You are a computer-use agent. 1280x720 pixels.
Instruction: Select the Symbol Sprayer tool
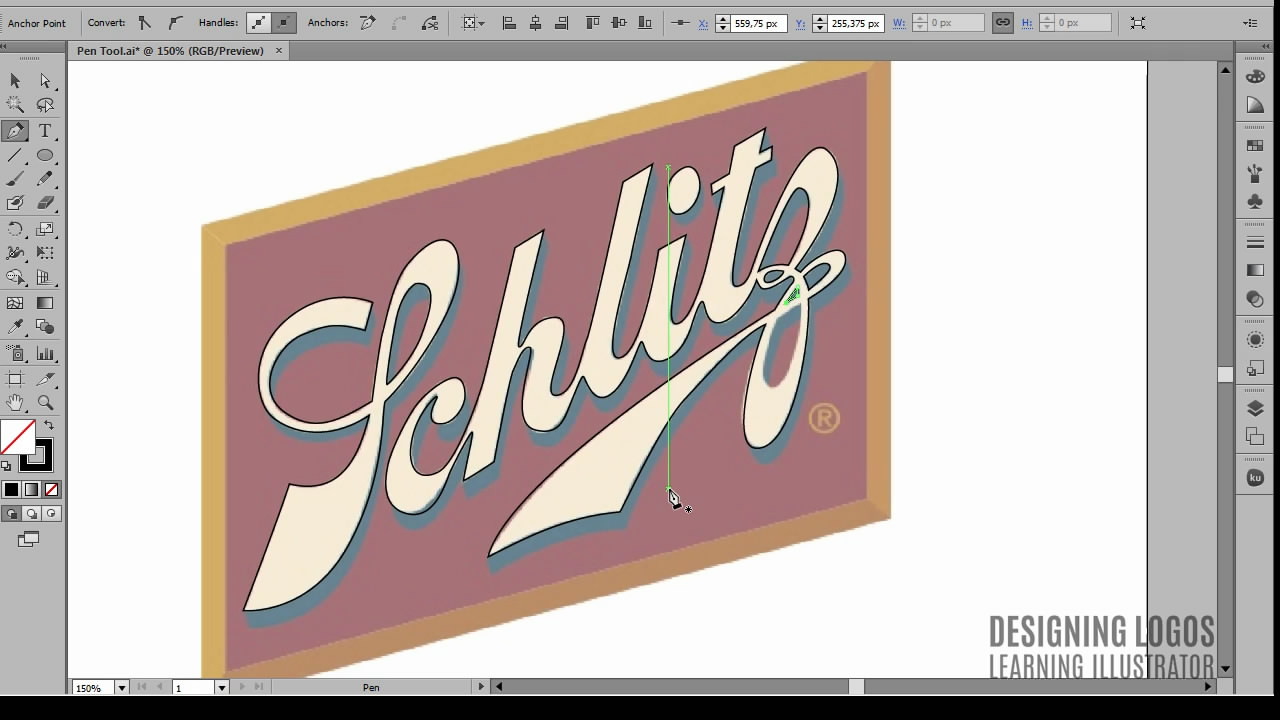click(x=15, y=353)
